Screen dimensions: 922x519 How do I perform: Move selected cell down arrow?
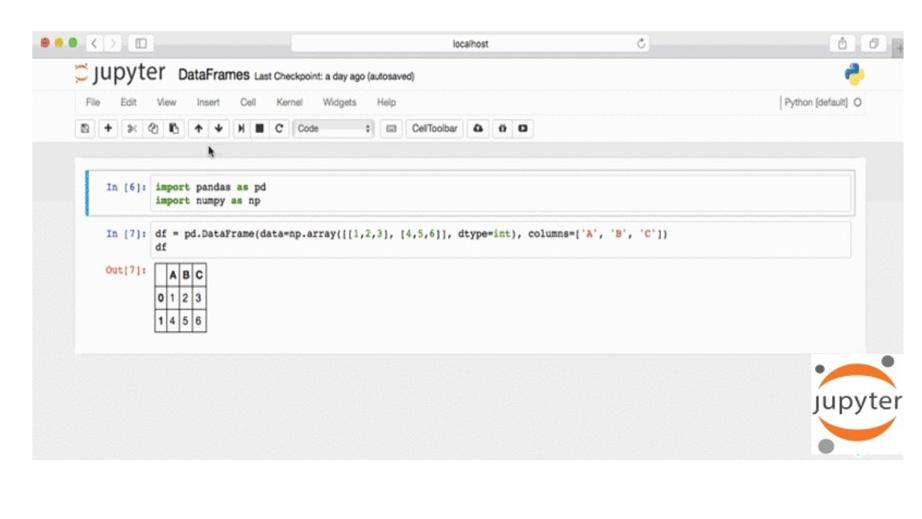pyautogui.click(x=219, y=129)
